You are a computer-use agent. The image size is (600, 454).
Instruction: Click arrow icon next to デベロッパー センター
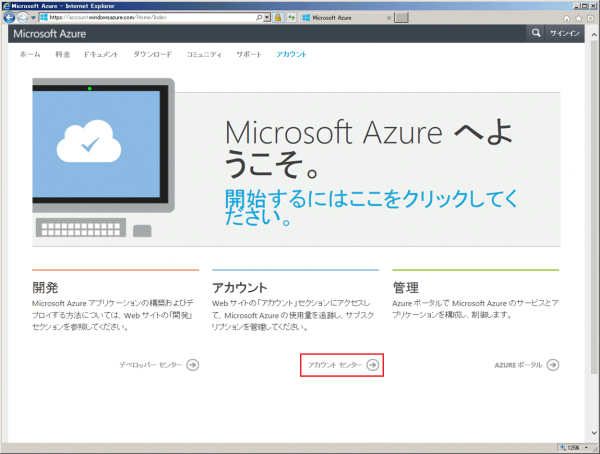(x=192, y=365)
